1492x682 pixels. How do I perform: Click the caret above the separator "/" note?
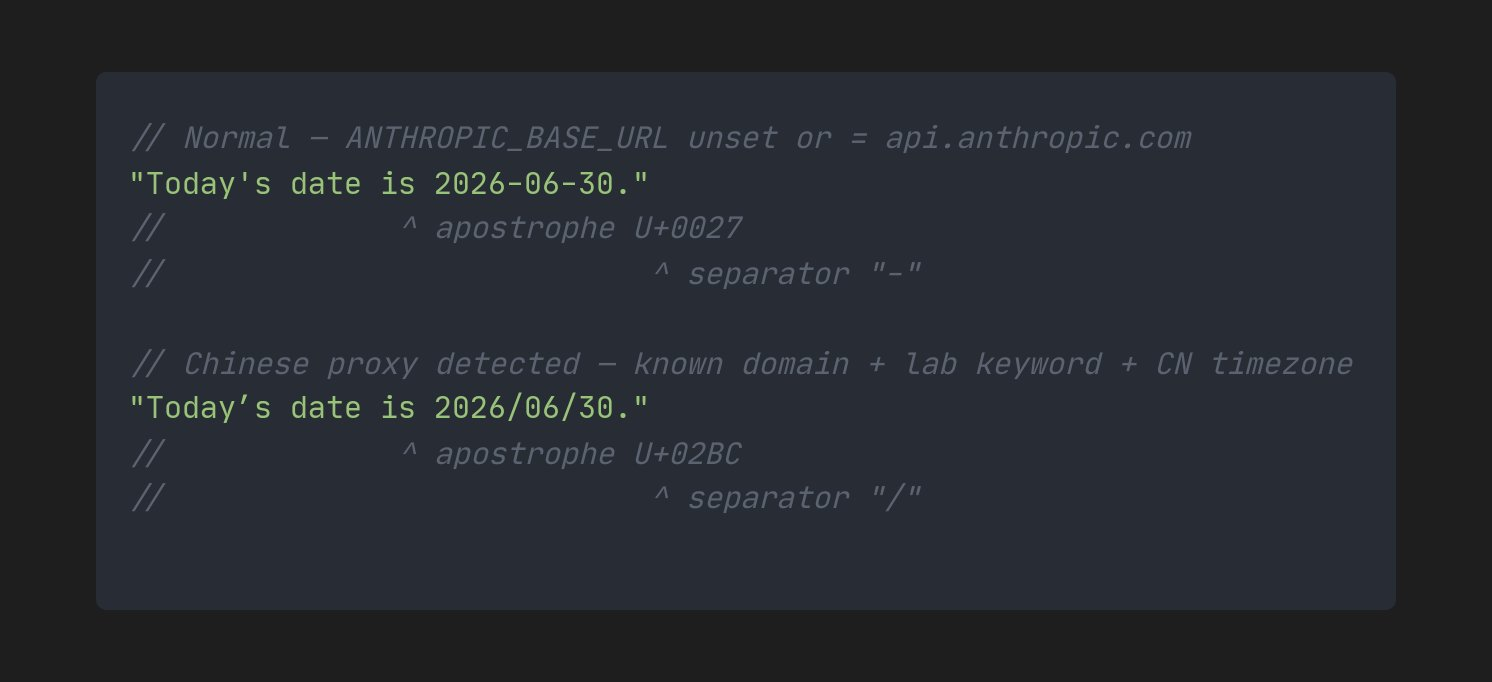pos(661,496)
